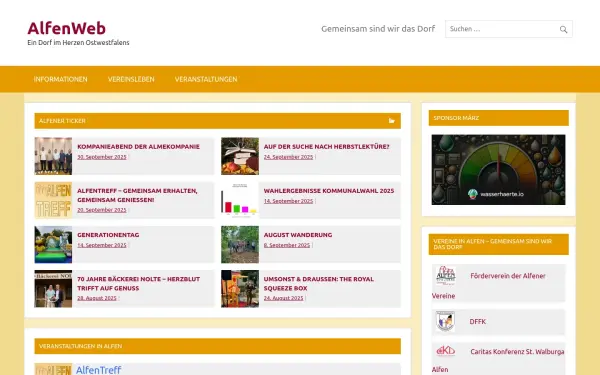Click the election bar chart thumbnail

point(240,200)
